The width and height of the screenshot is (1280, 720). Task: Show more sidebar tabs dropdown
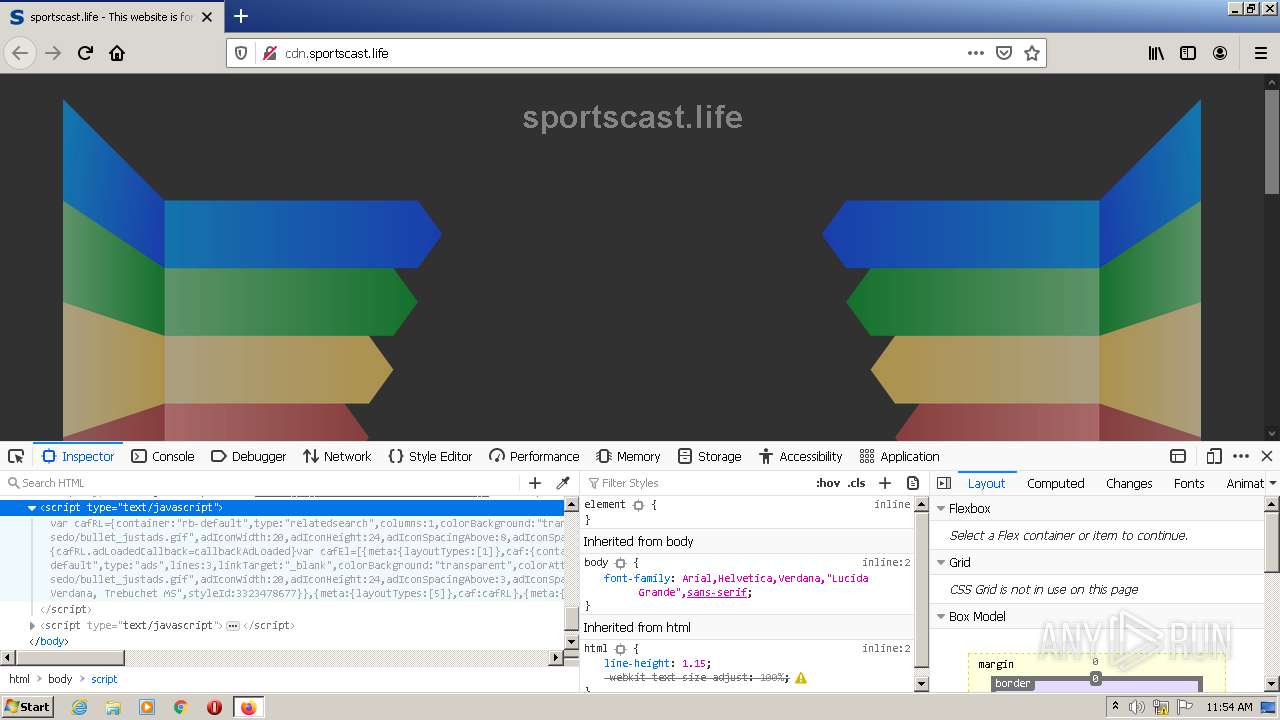(x=1272, y=483)
